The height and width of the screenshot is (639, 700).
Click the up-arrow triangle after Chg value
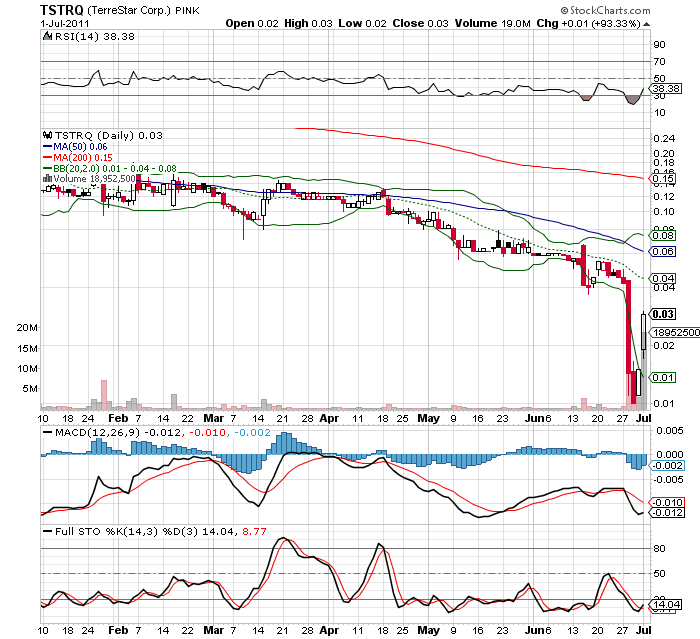click(646, 24)
